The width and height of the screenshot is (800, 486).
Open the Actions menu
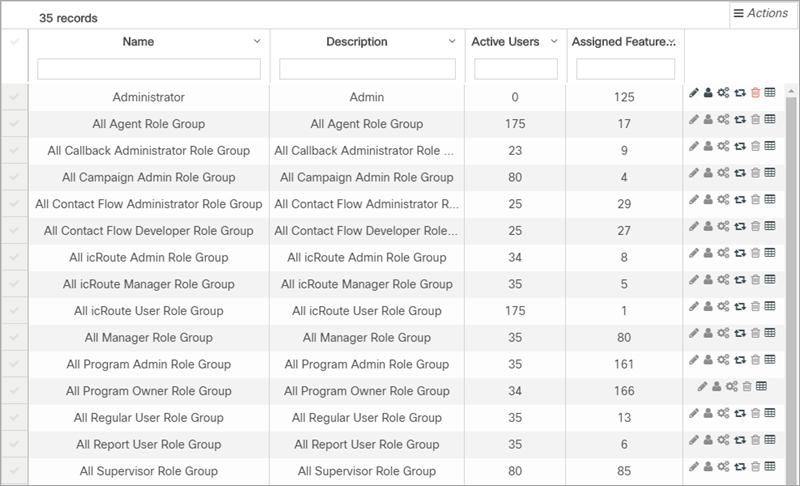(761, 13)
